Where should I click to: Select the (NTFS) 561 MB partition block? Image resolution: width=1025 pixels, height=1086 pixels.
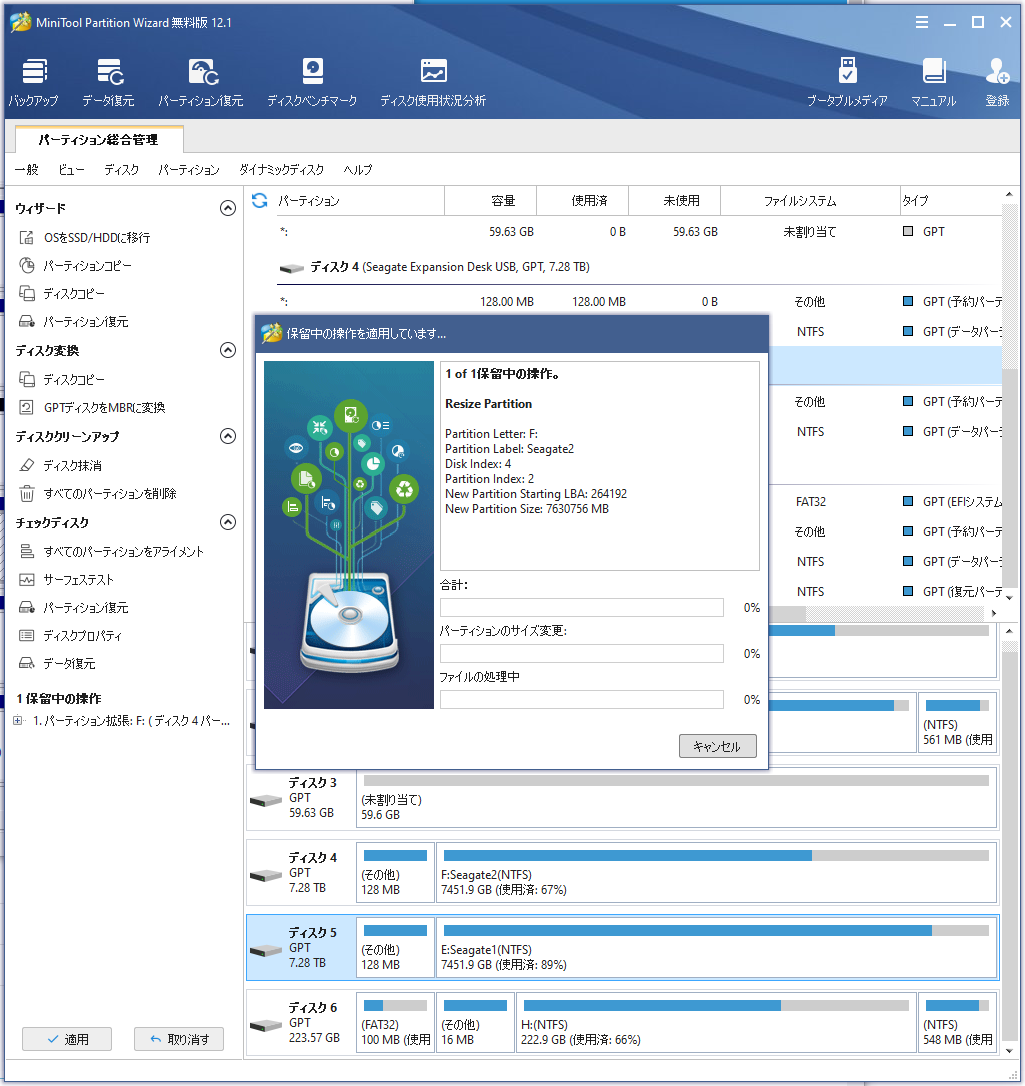click(x=958, y=723)
